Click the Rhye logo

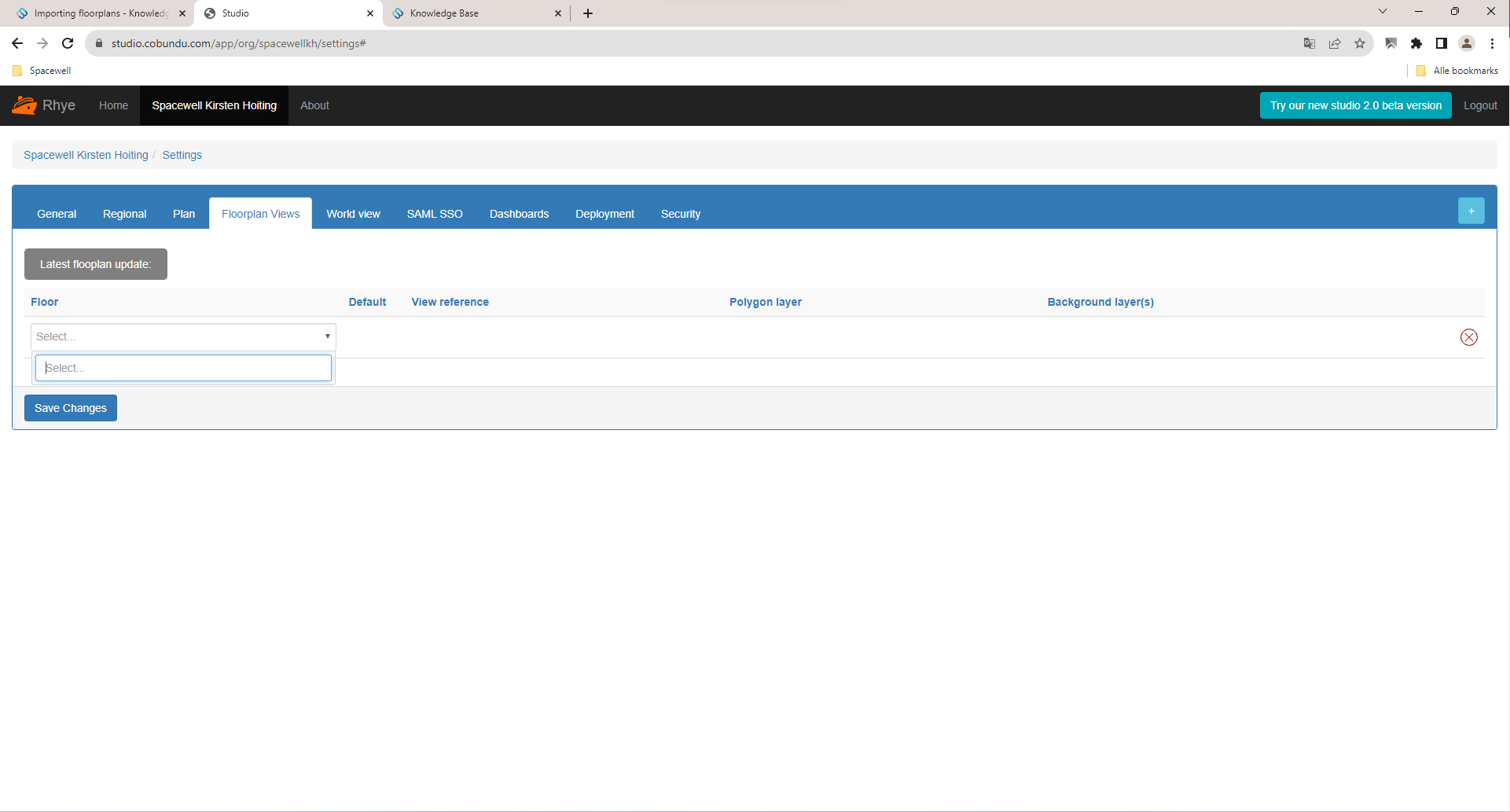coord(44,105)
